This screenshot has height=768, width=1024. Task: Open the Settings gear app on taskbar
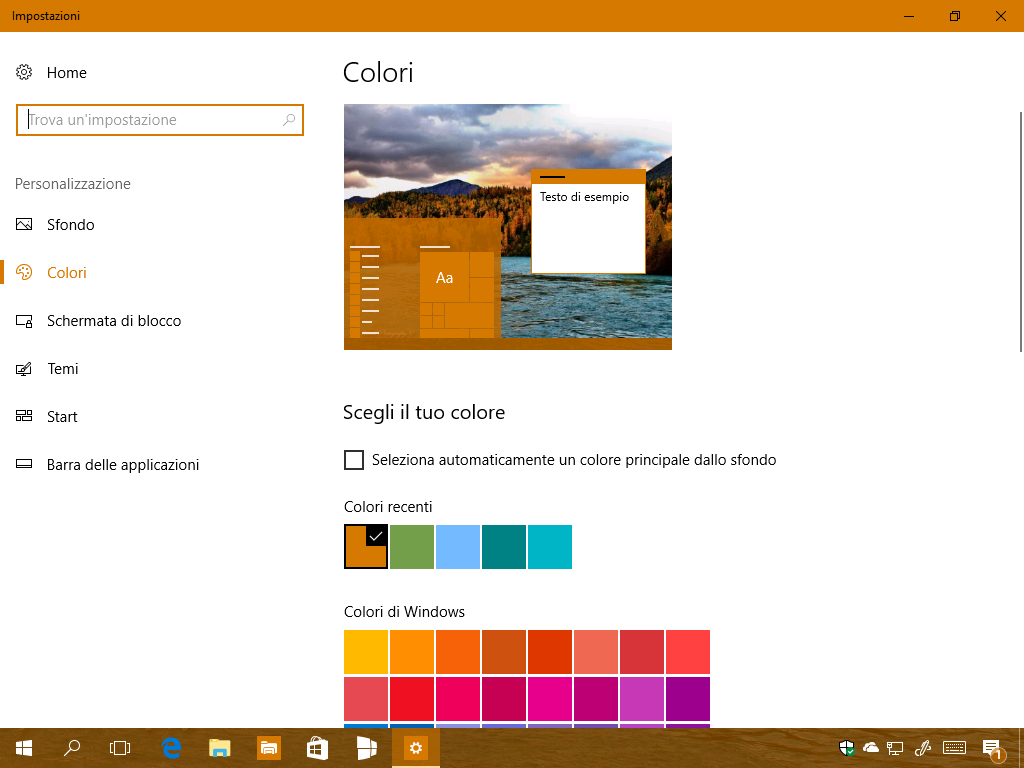pos(416,748)
